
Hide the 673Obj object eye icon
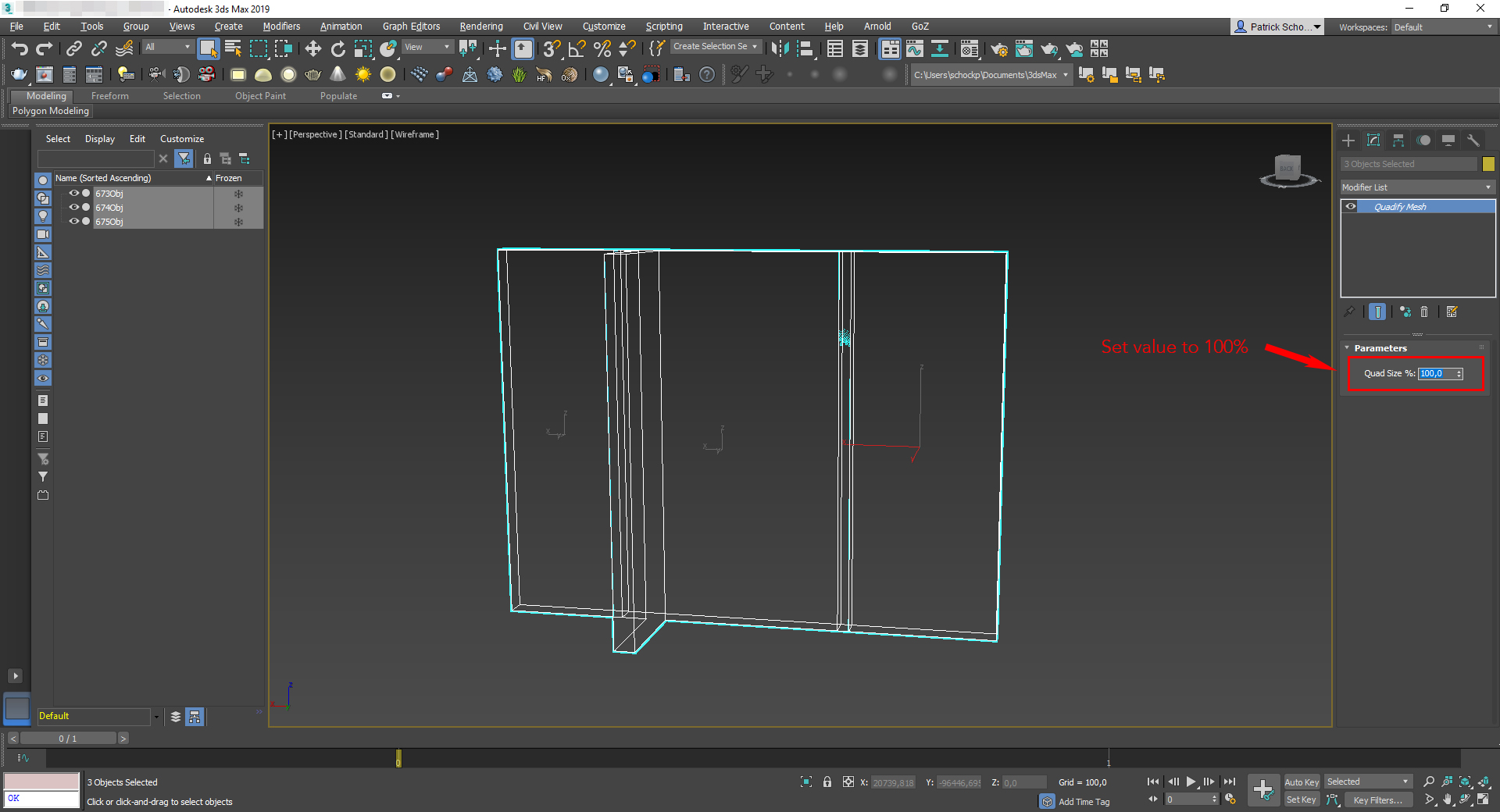[73, 194]
